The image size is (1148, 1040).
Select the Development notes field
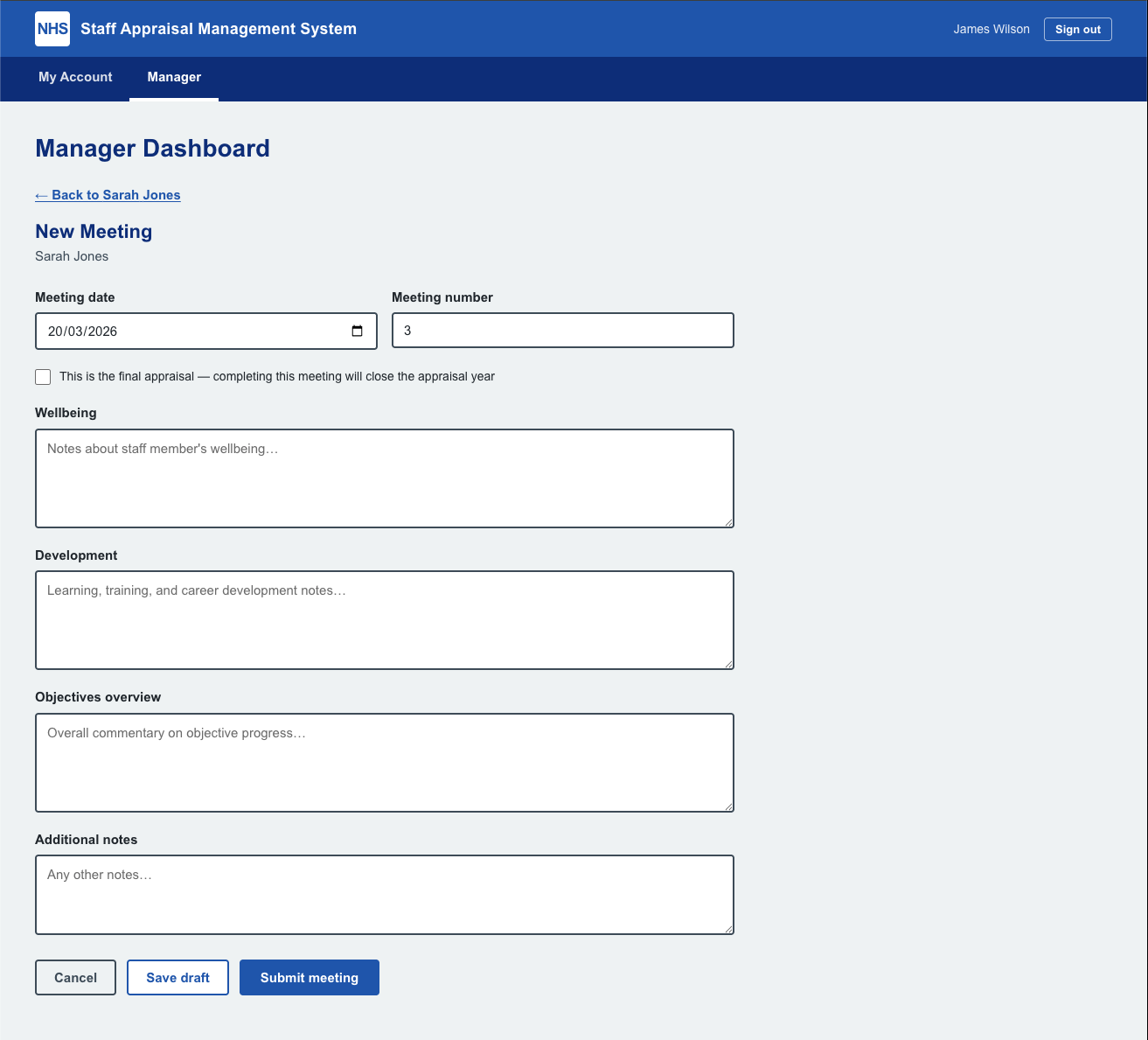tap(384, 620)
